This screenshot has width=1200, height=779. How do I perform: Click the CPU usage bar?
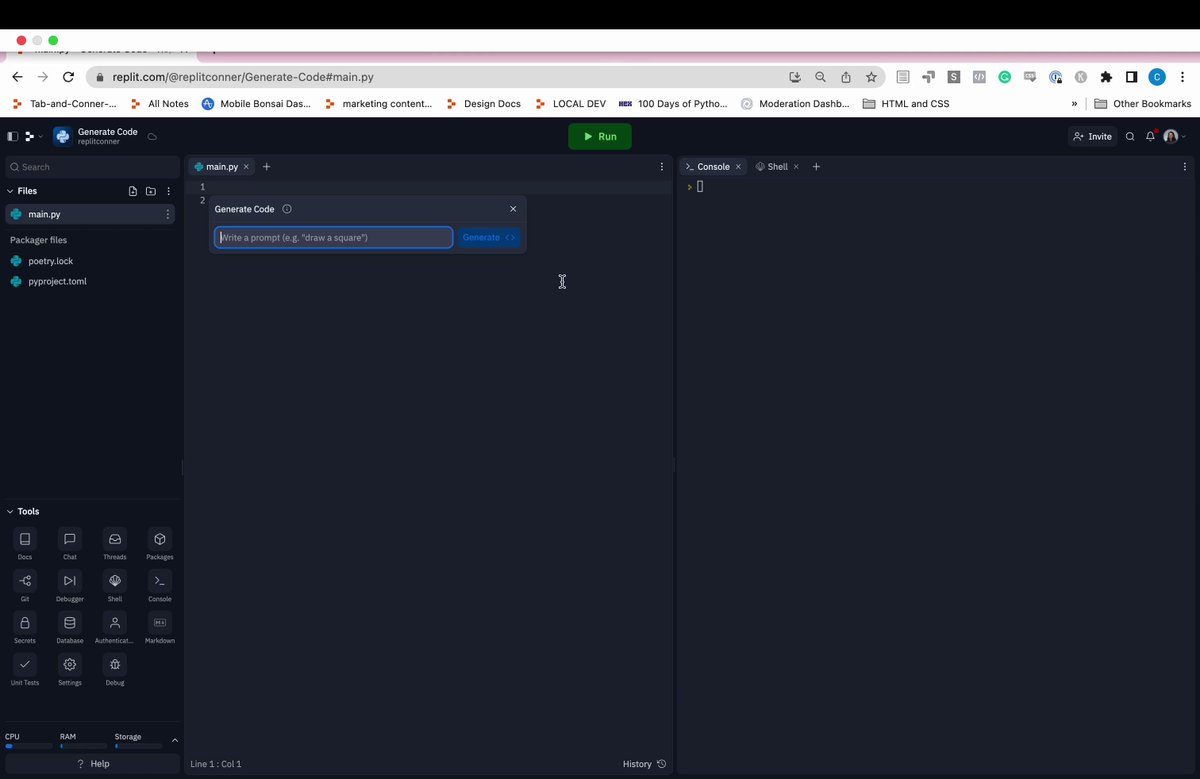(x=29, y=746)
